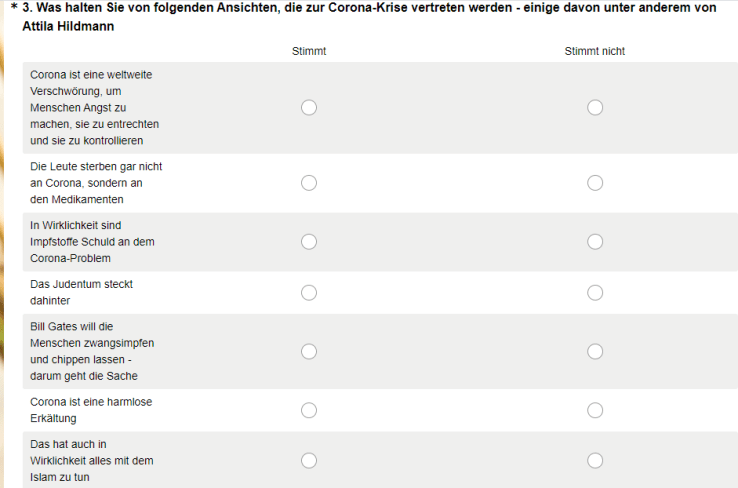738x488 pixels.
Task: Select 'Stimmt nicht' for the weltweite Verschwörung statement
Action: (x=595, y=107)
